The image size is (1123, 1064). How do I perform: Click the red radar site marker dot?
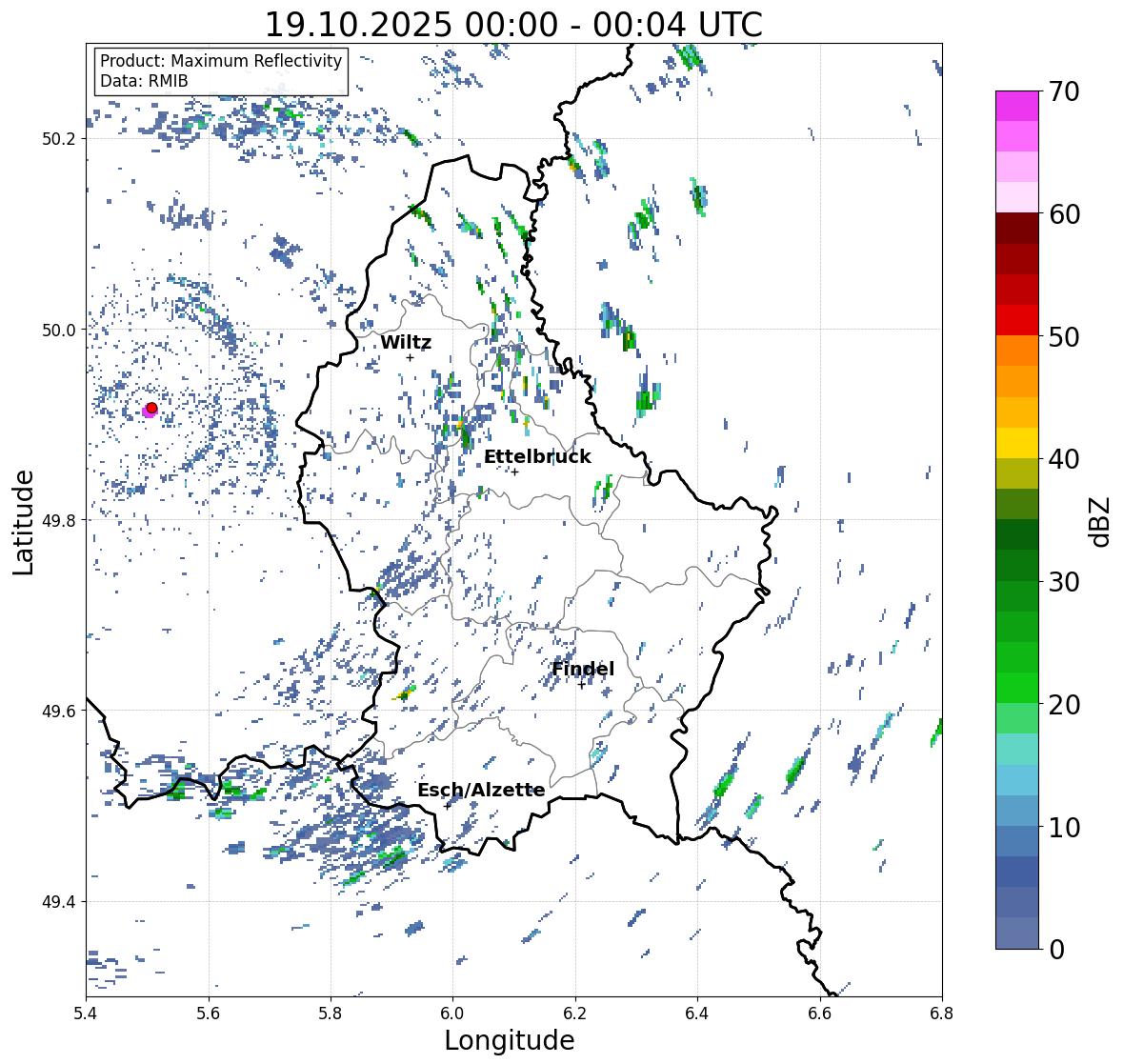tap(151, 408)
